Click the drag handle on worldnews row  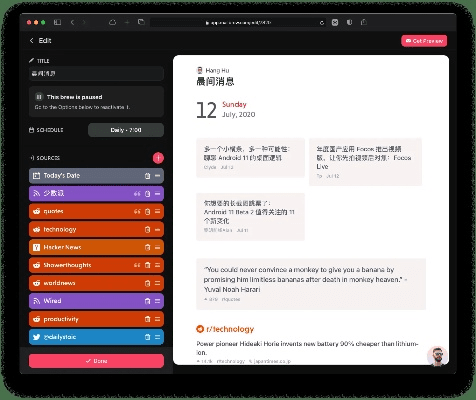tap(157, 283)
